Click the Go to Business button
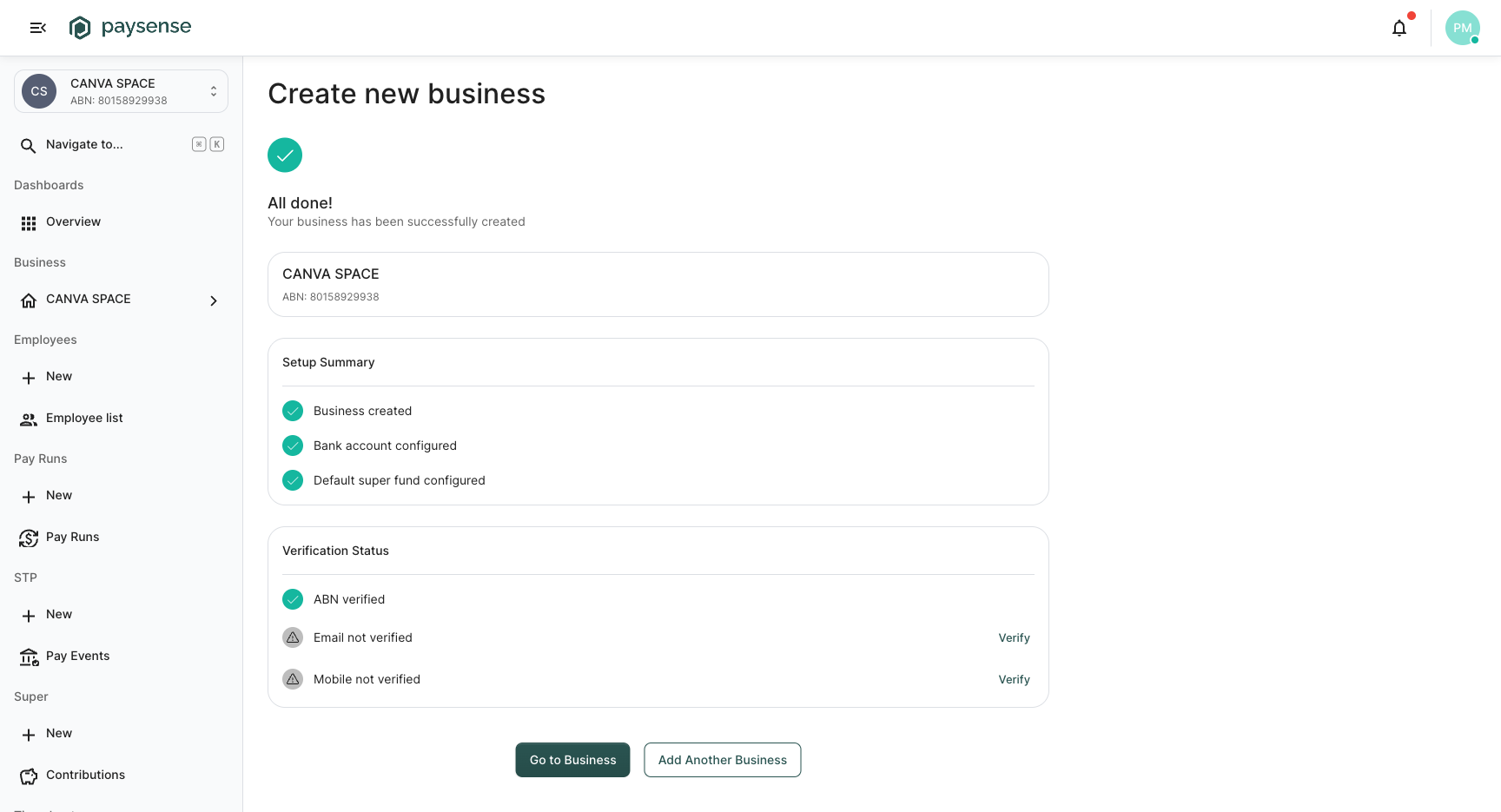The height and width of the screenshot is (812, 1501). click(572, 760)
